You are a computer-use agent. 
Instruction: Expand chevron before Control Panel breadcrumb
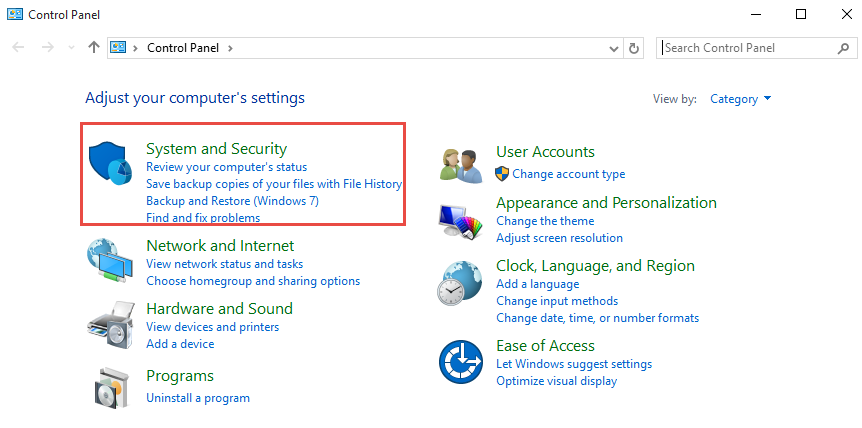click(x=135, y=48)
